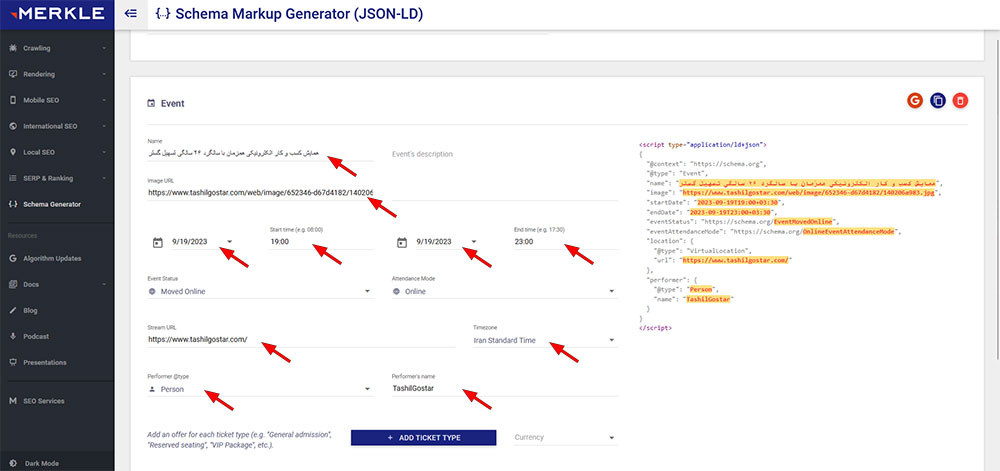Expand the Mobile SEO menu chevron
The height and width of the screenshot is (471, 1000).
tap(103, 100)
